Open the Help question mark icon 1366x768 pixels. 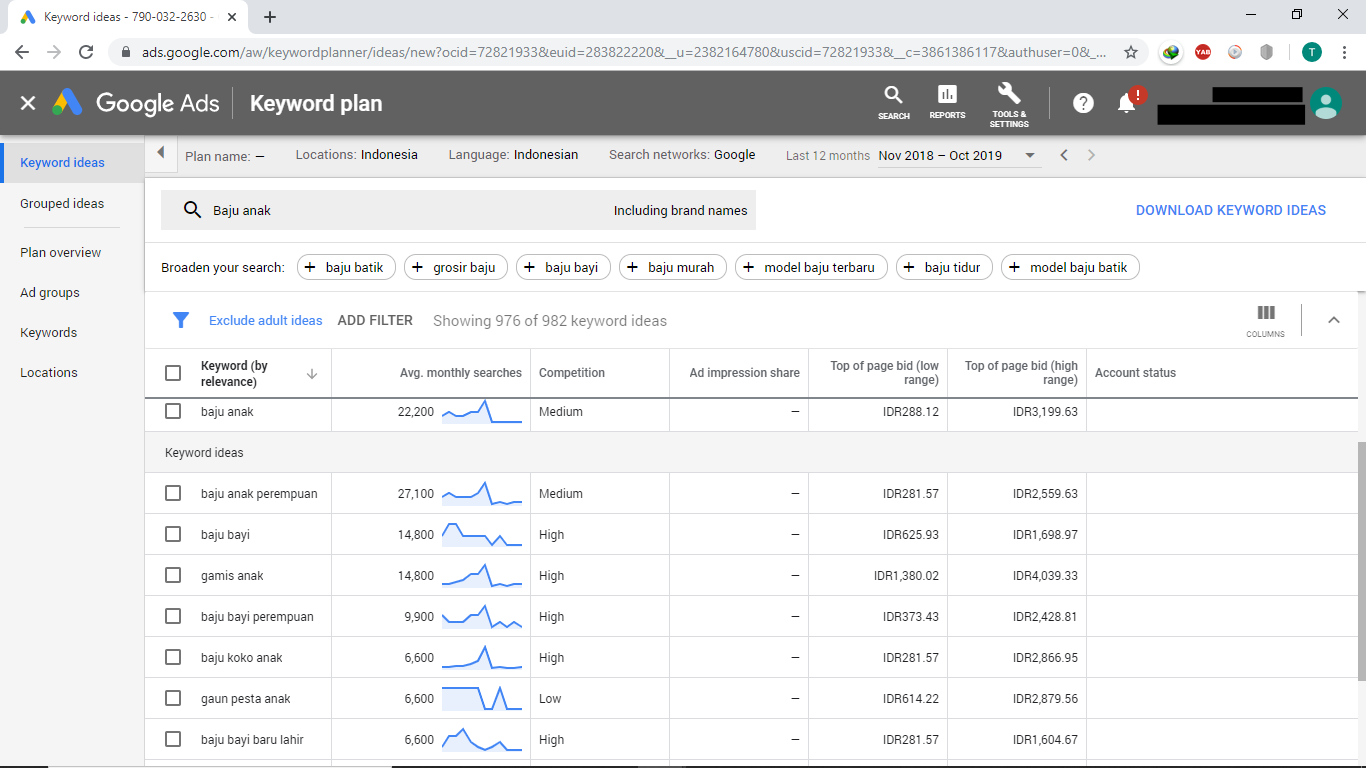[x=1083, y=103]
